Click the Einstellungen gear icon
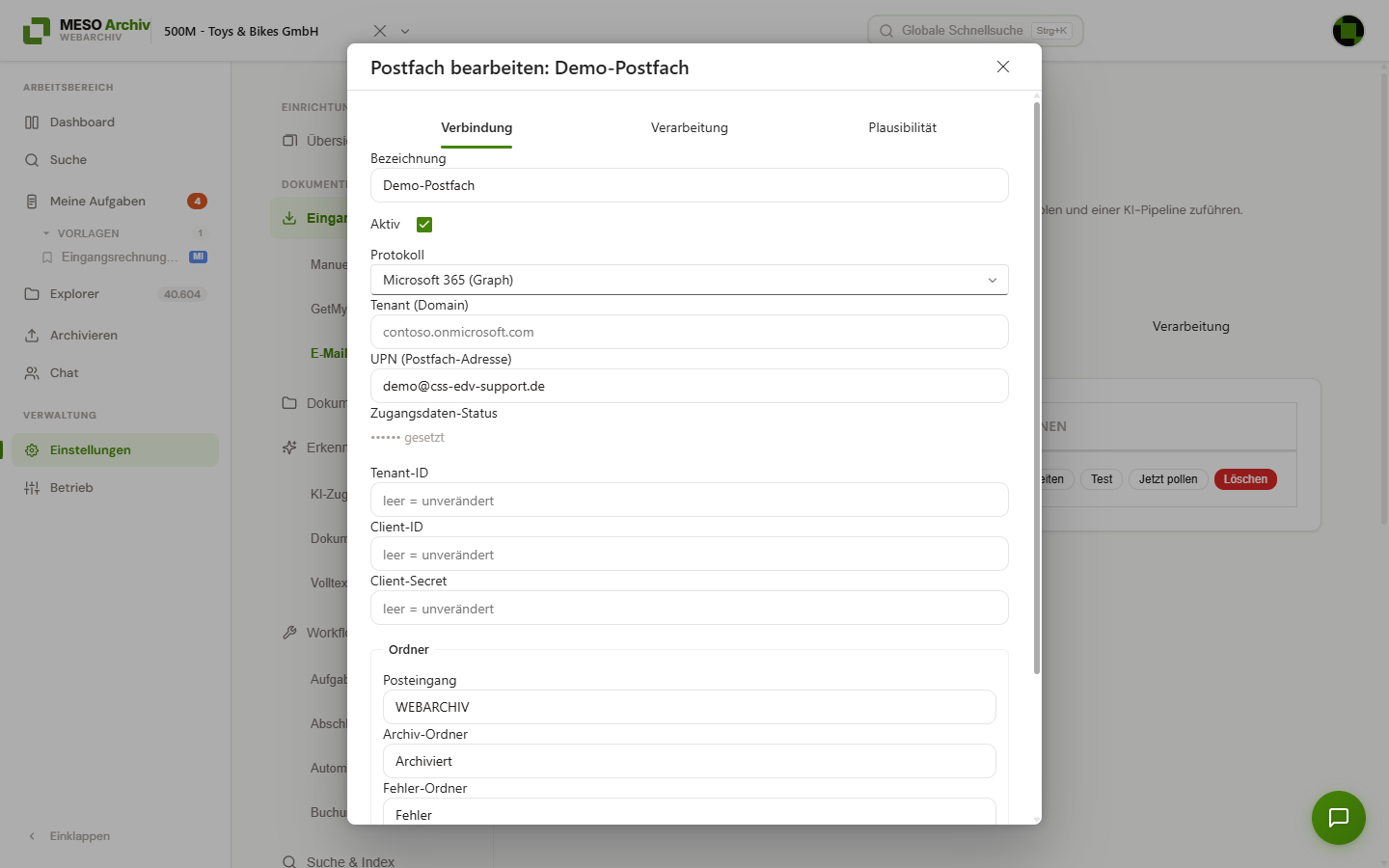Screen dimensions: 1389x868 pos(32,450)
